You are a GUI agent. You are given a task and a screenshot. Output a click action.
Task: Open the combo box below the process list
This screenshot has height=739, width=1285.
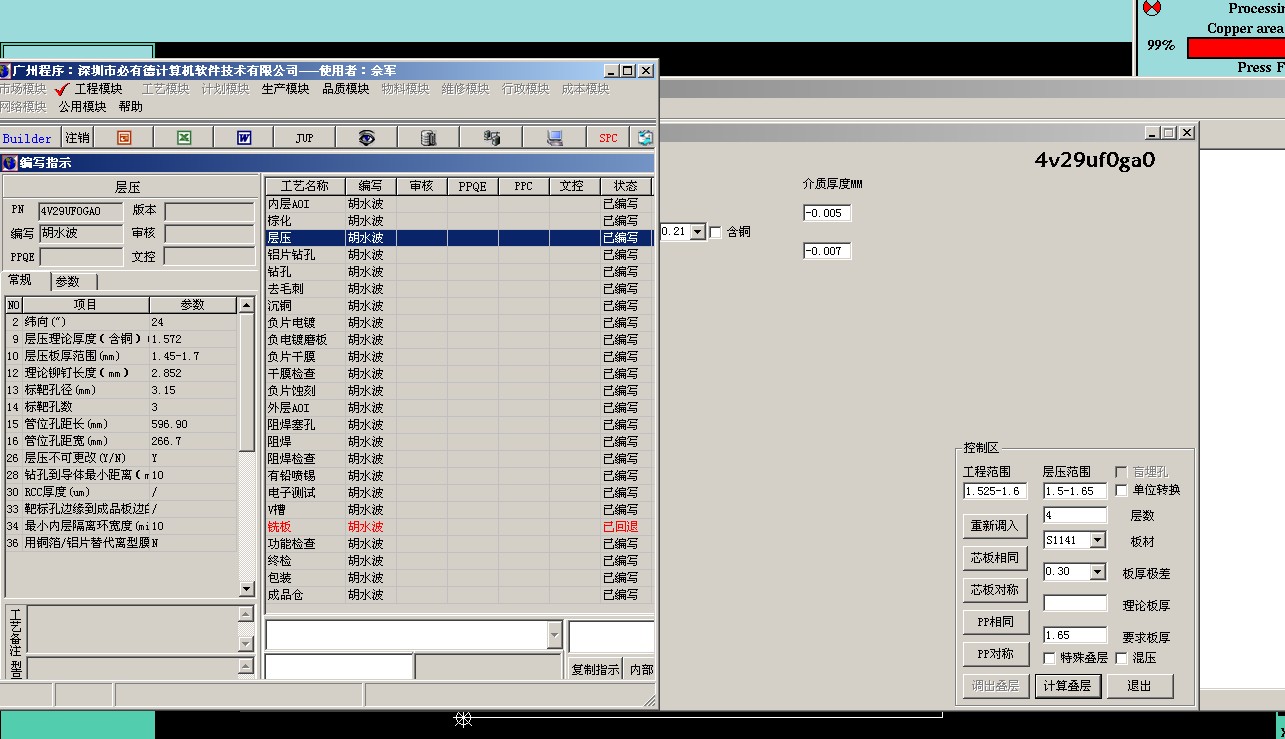click(555, 635)
